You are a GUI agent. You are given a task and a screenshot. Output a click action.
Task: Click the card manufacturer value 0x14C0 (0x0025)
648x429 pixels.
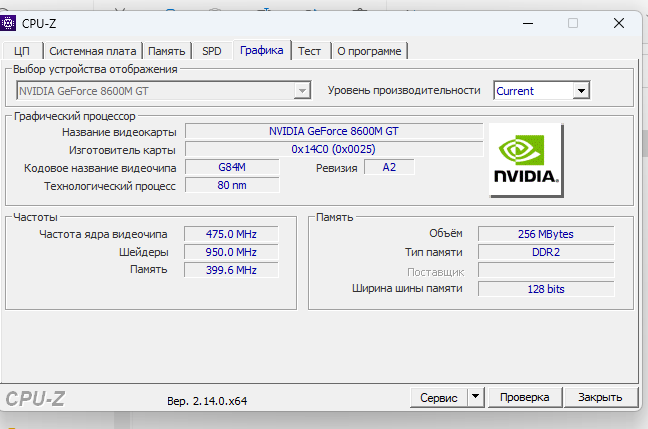(334, 149)
